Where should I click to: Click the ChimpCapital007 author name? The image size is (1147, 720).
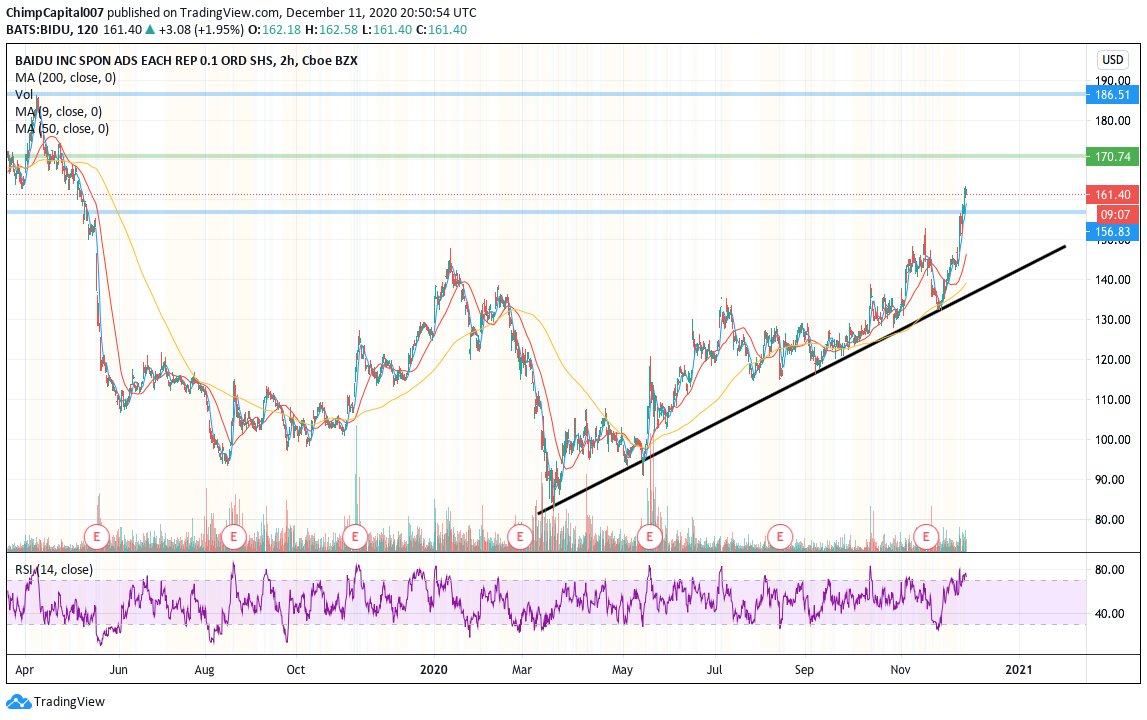(55, 12)
